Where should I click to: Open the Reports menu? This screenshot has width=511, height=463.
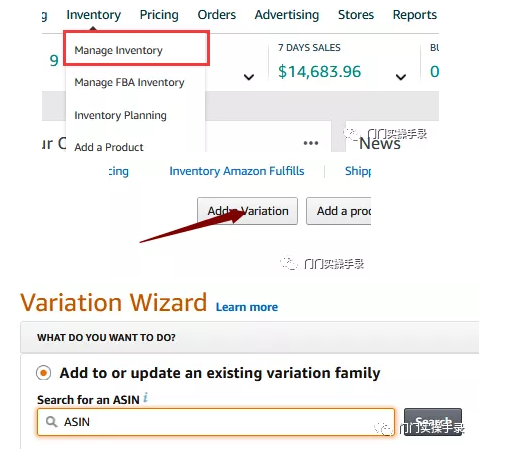pyautogui.click(x=415, y=15)
